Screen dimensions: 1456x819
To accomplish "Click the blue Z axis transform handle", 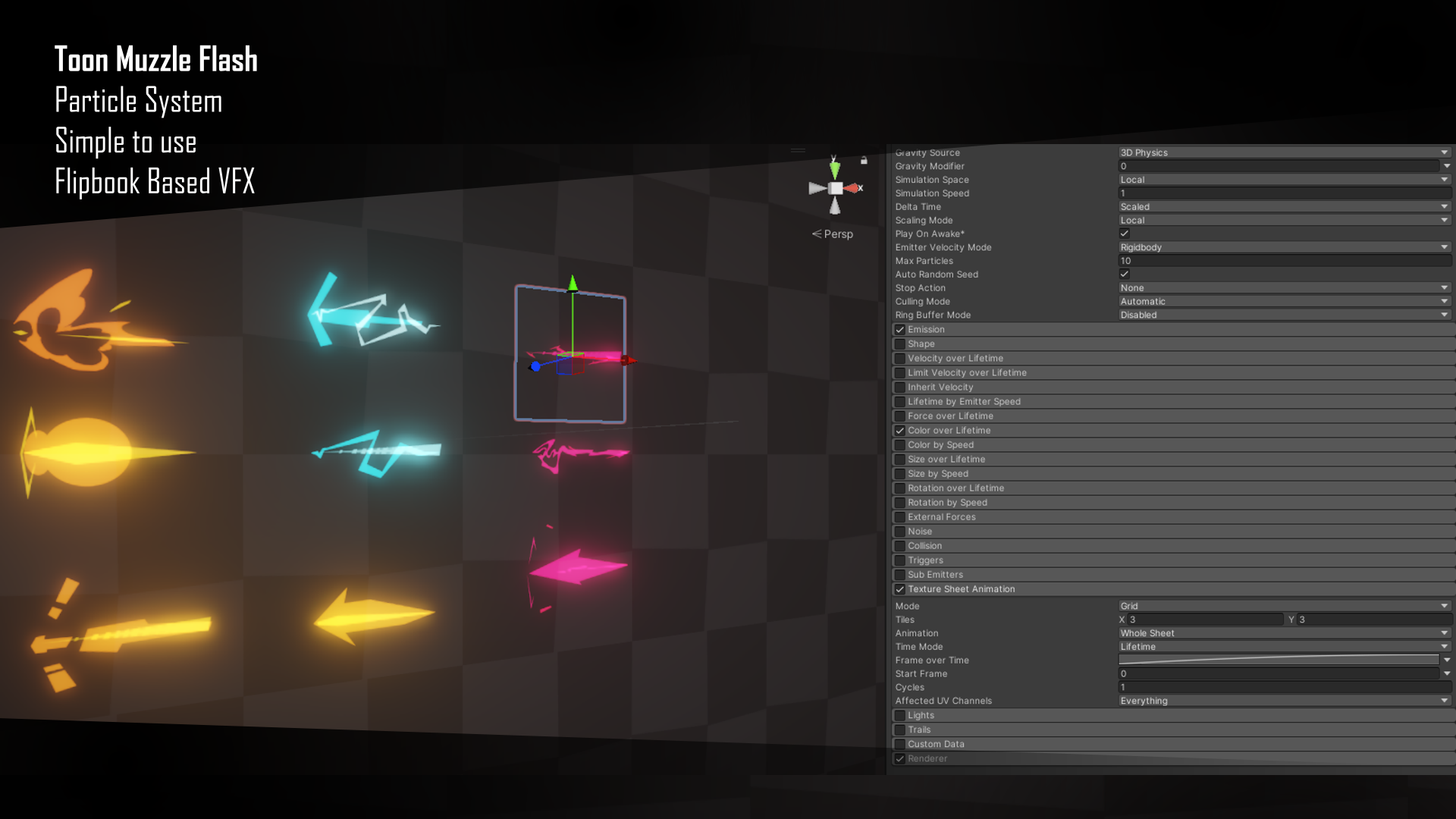I will 535,366.
